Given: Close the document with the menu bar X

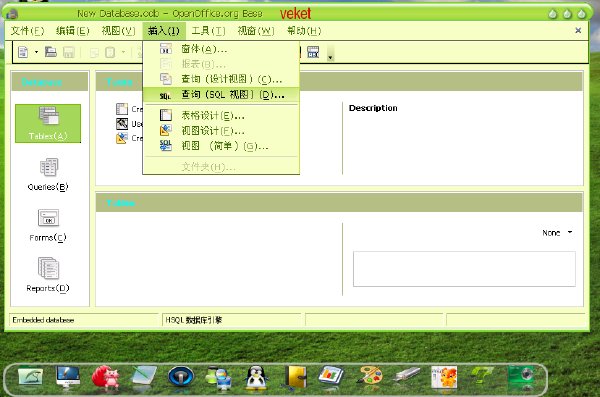Looking at the screenshot, I should click(x=578, y=30).
